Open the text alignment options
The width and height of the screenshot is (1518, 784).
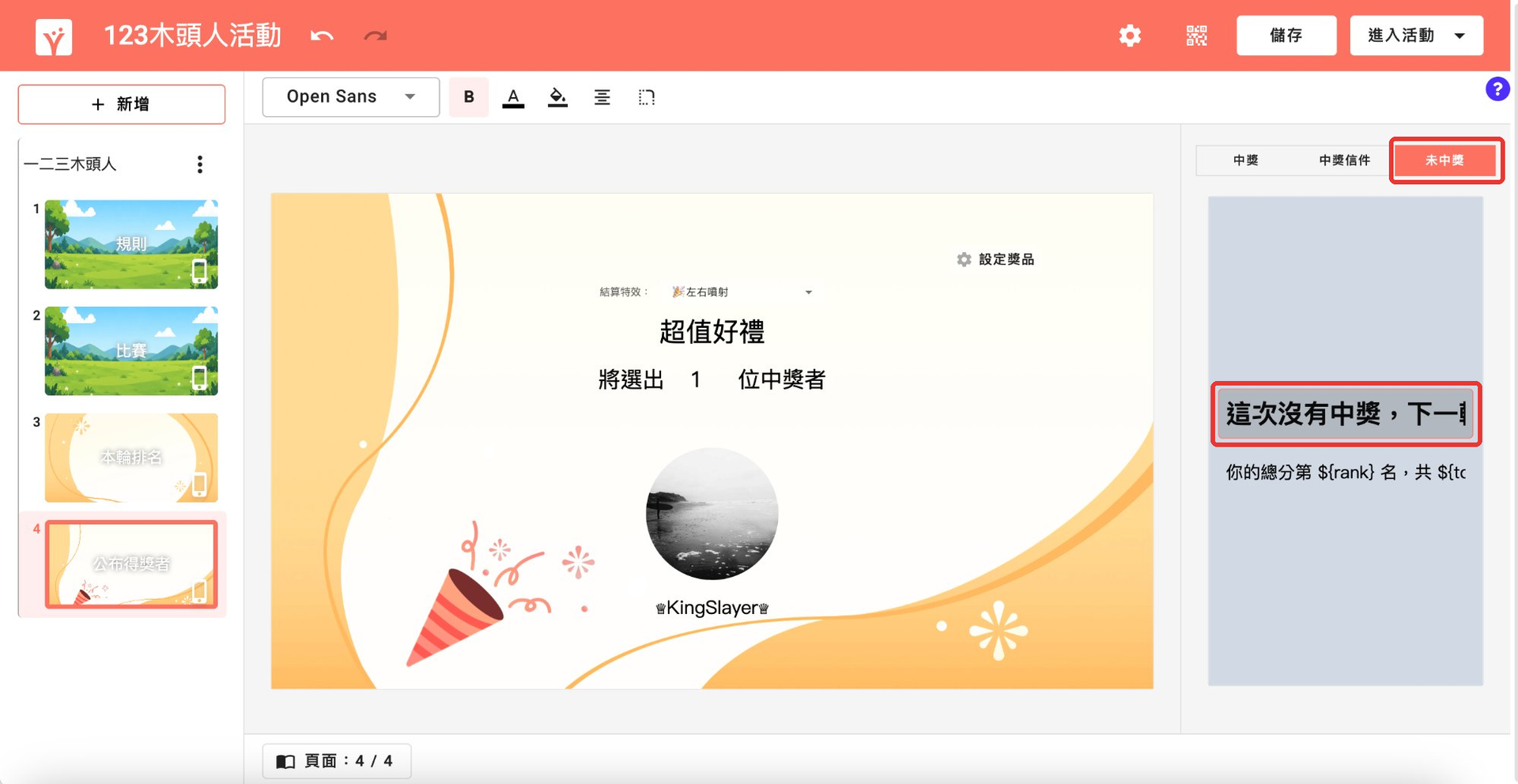(602, 97)
